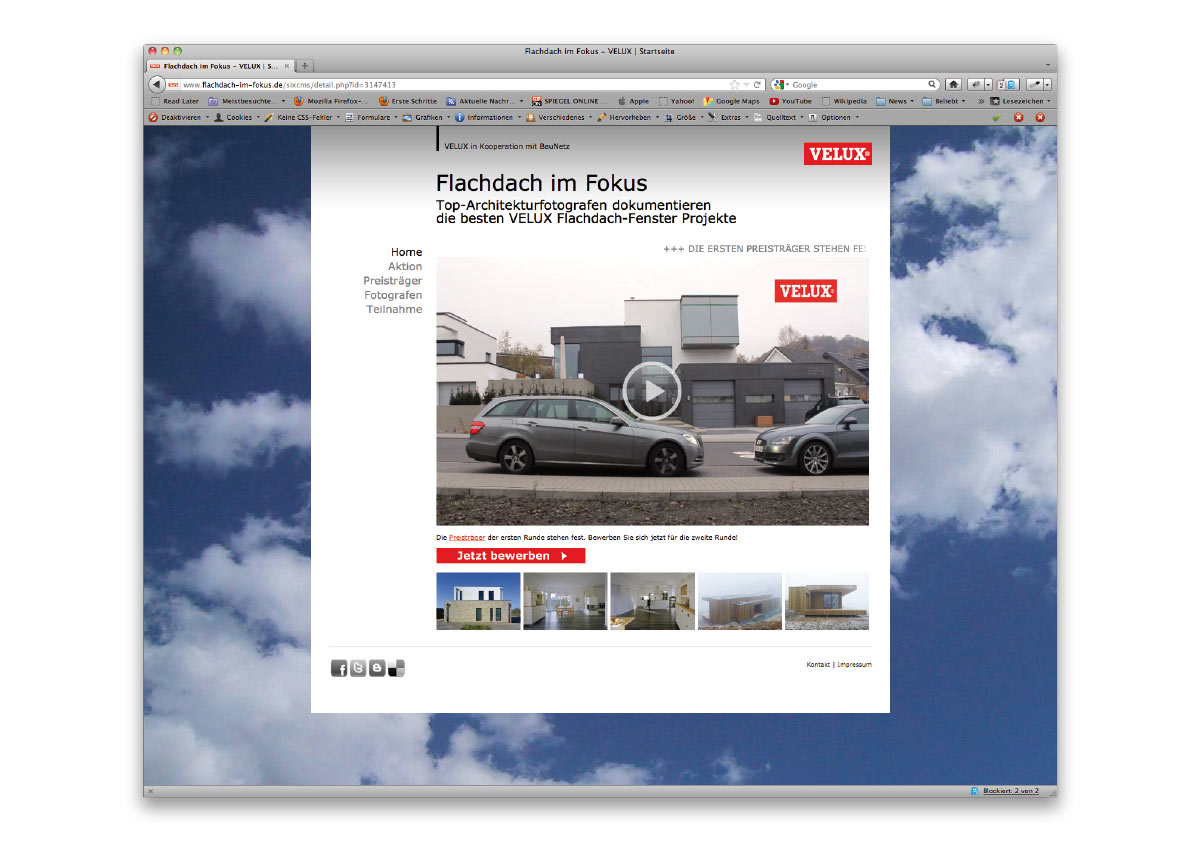Open a new tab with the plus button
Screen dimensions: 1200x860
pos(306,65)
